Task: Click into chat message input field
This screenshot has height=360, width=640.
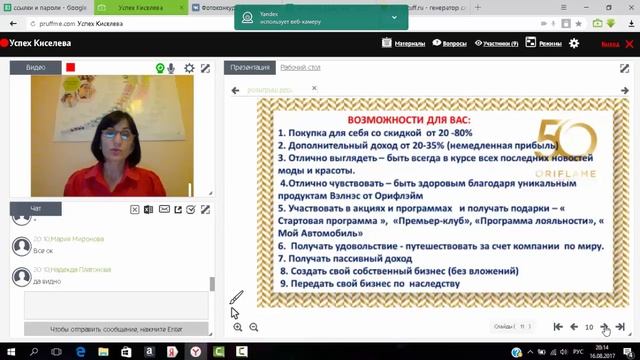Action: coord(116,305)
